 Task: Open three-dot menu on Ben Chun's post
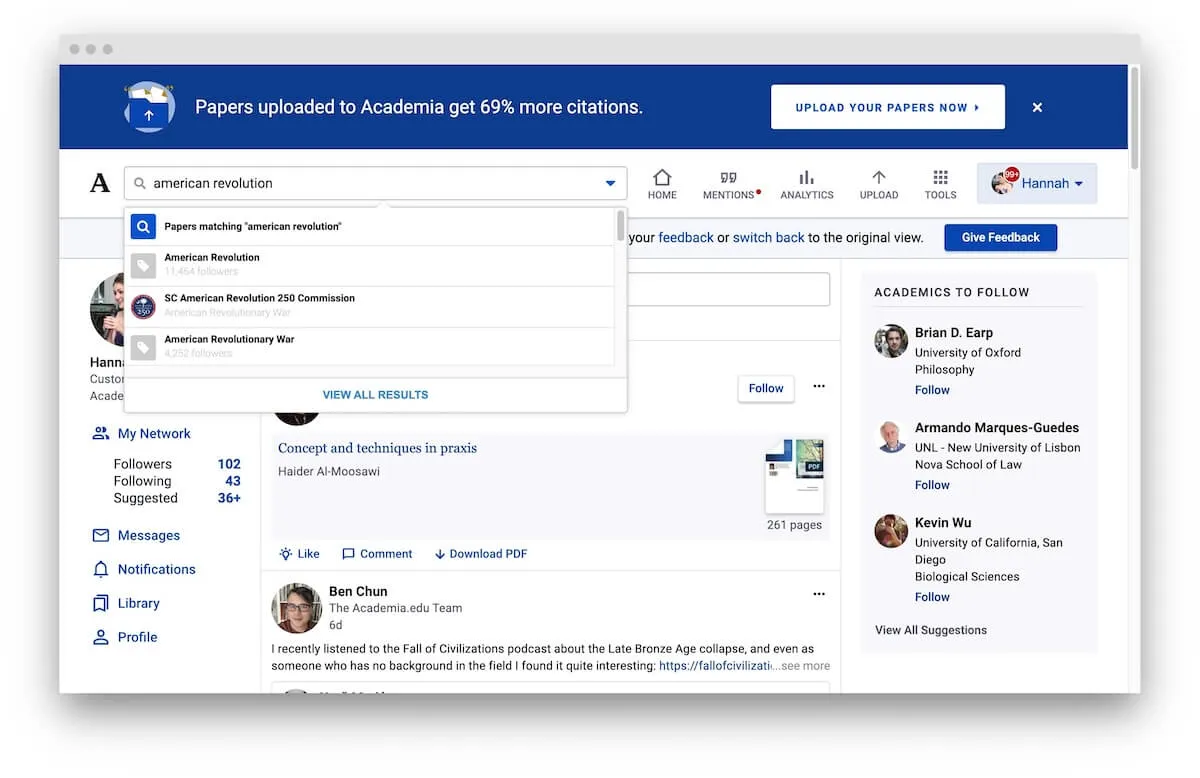[x=819, y=594]
